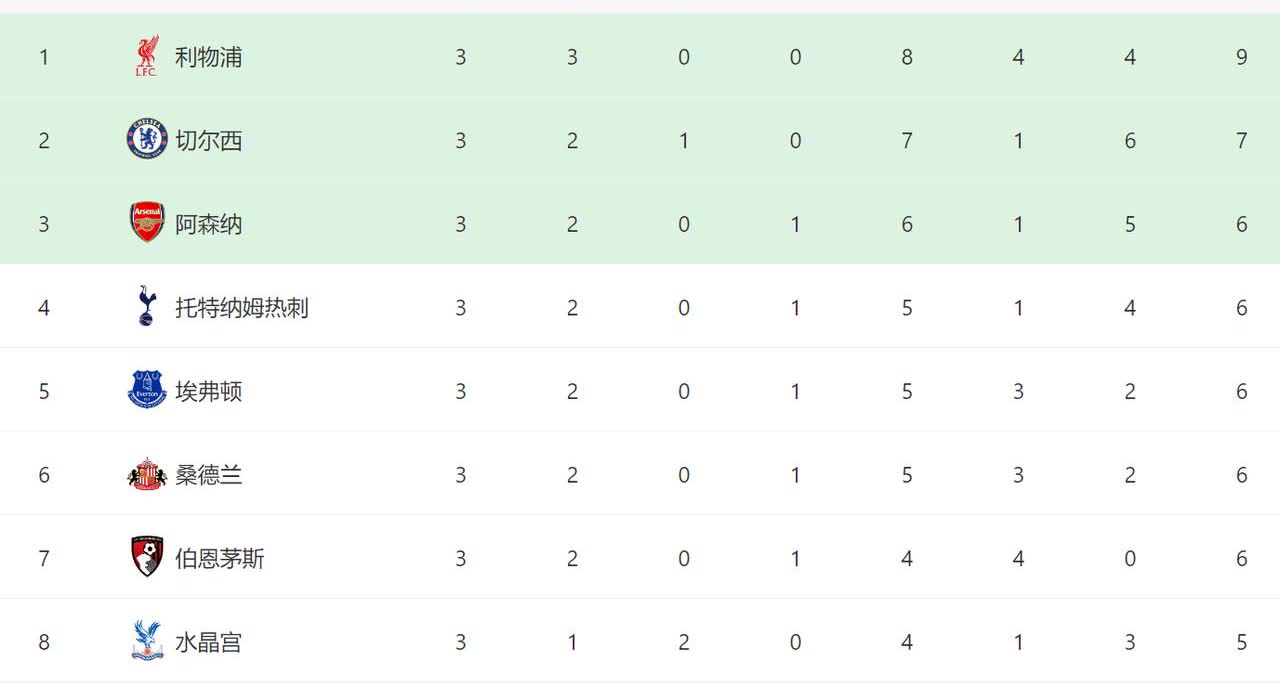
Task: Select the 水晶宫 team name
Action: [209, 641]
